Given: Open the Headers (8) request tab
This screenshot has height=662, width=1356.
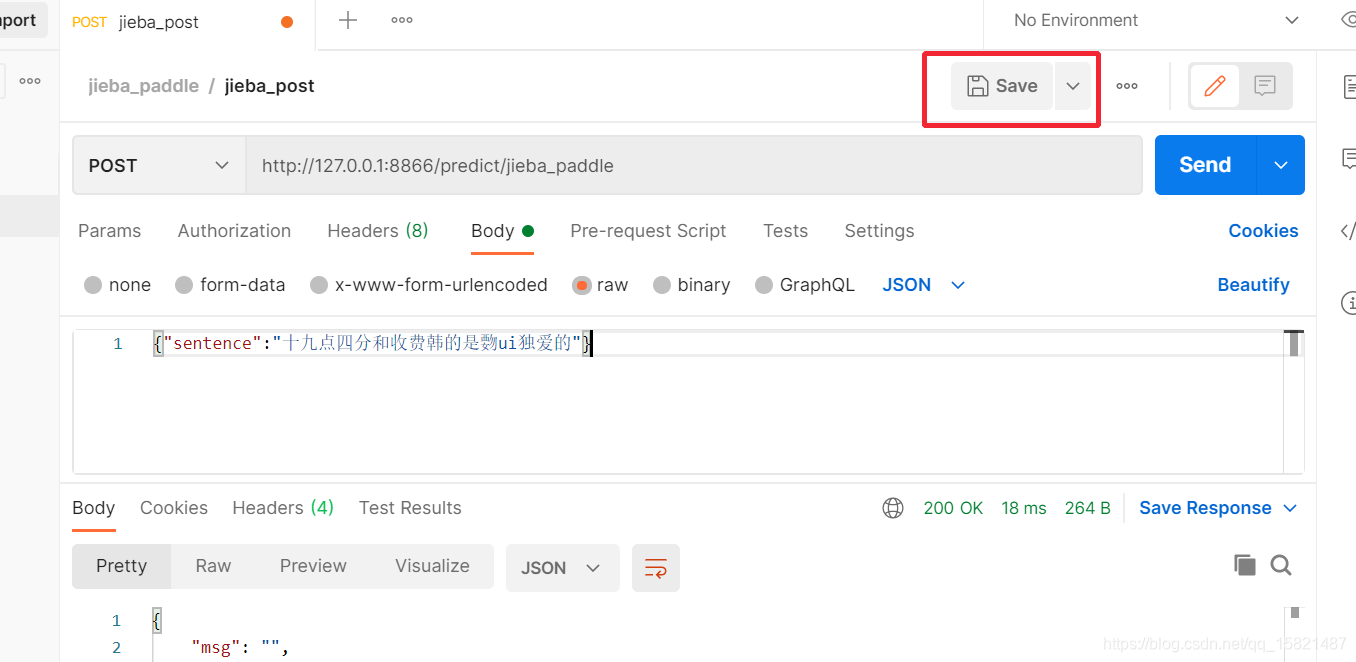Looking at the screenshot, I should [x=378, y=231].
